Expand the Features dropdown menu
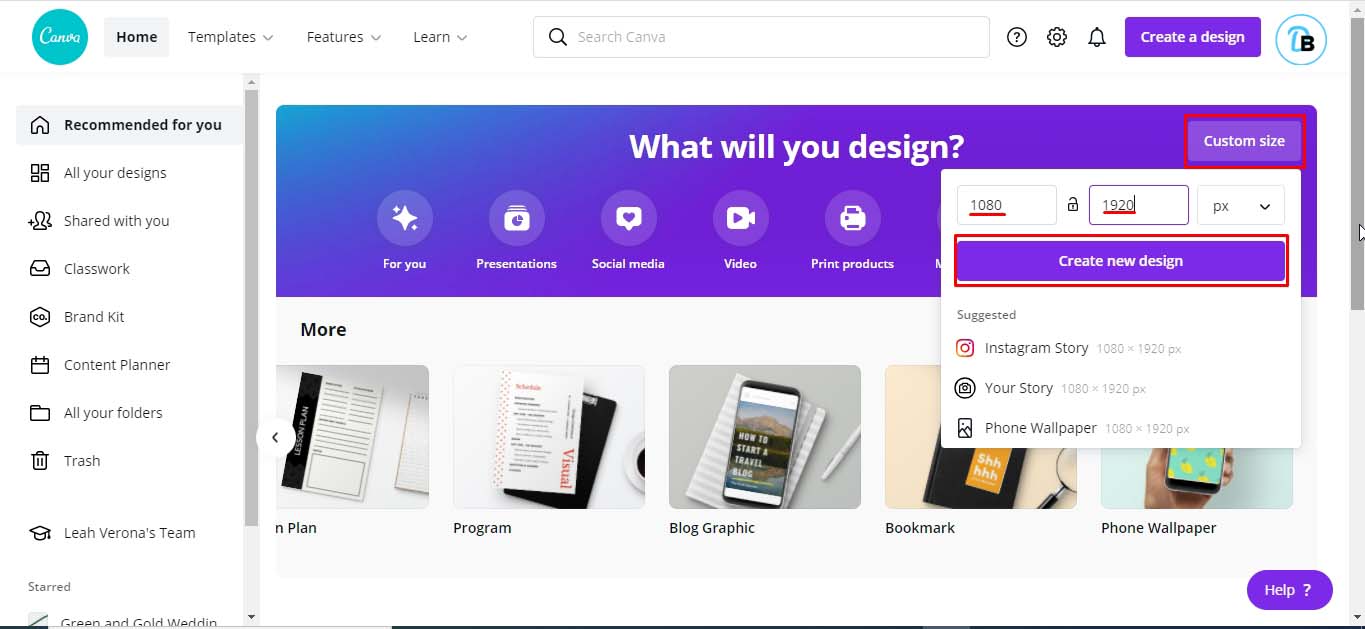1365x629 pixels. pyautogui.click(x=344, y=37)
